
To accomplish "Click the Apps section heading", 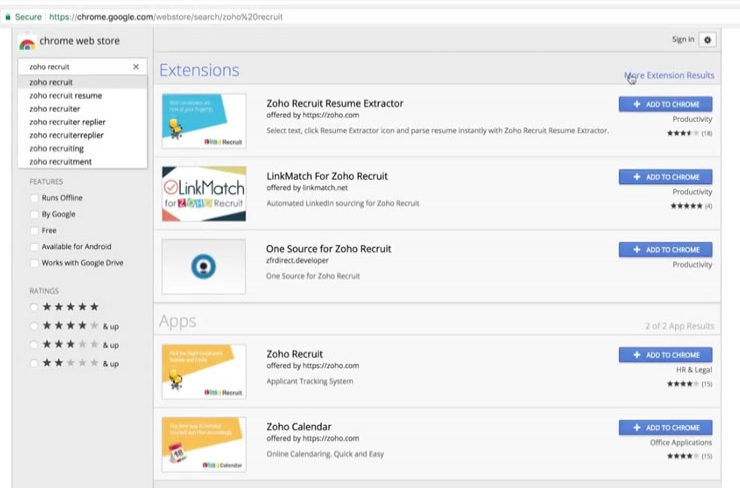I will tap(177, 321).
